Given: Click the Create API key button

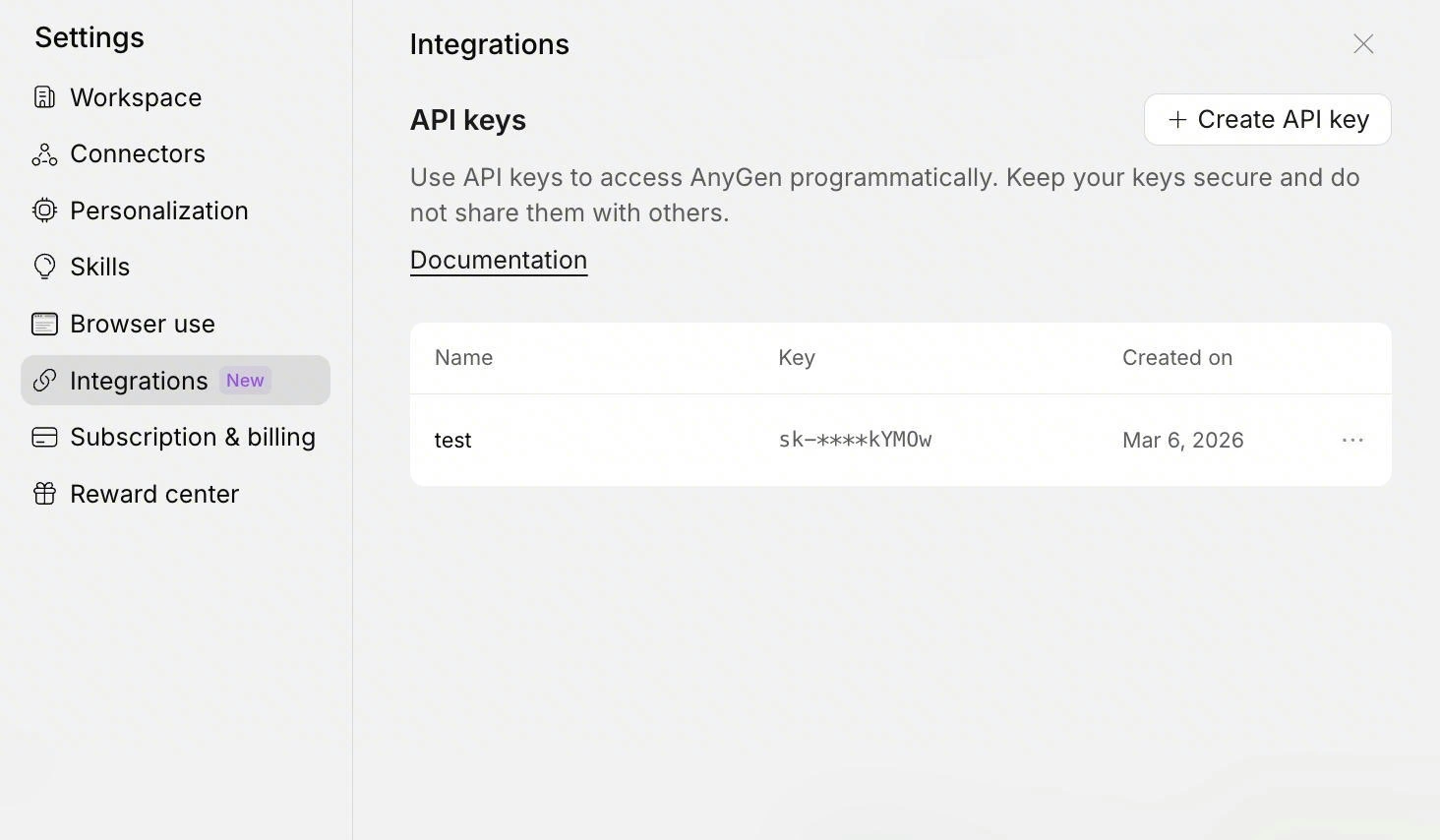Looking at the screenshot, I should 1267,120.
